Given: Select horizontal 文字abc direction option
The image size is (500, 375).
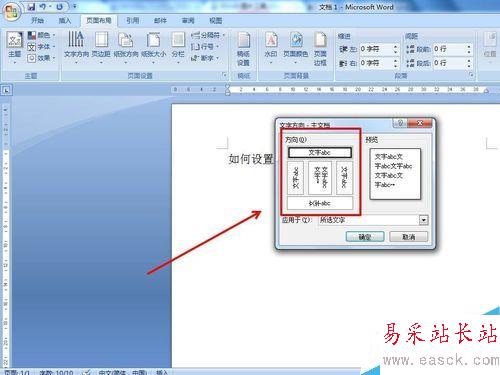Looking at the screenshot, I should click(320, 153).
